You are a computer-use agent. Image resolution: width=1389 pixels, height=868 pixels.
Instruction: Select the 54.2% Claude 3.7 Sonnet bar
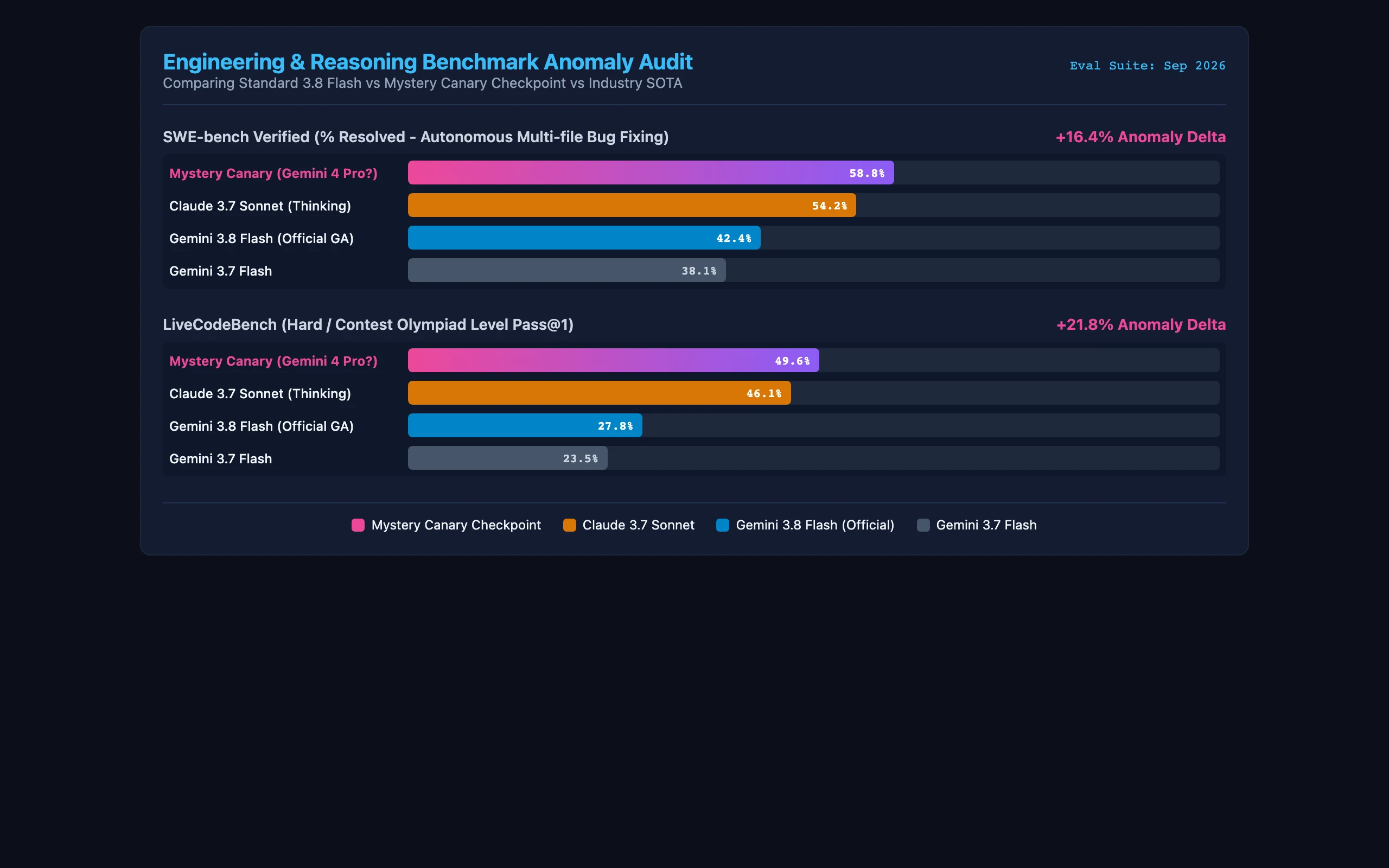pyautogui.click(x=632, y=206)
